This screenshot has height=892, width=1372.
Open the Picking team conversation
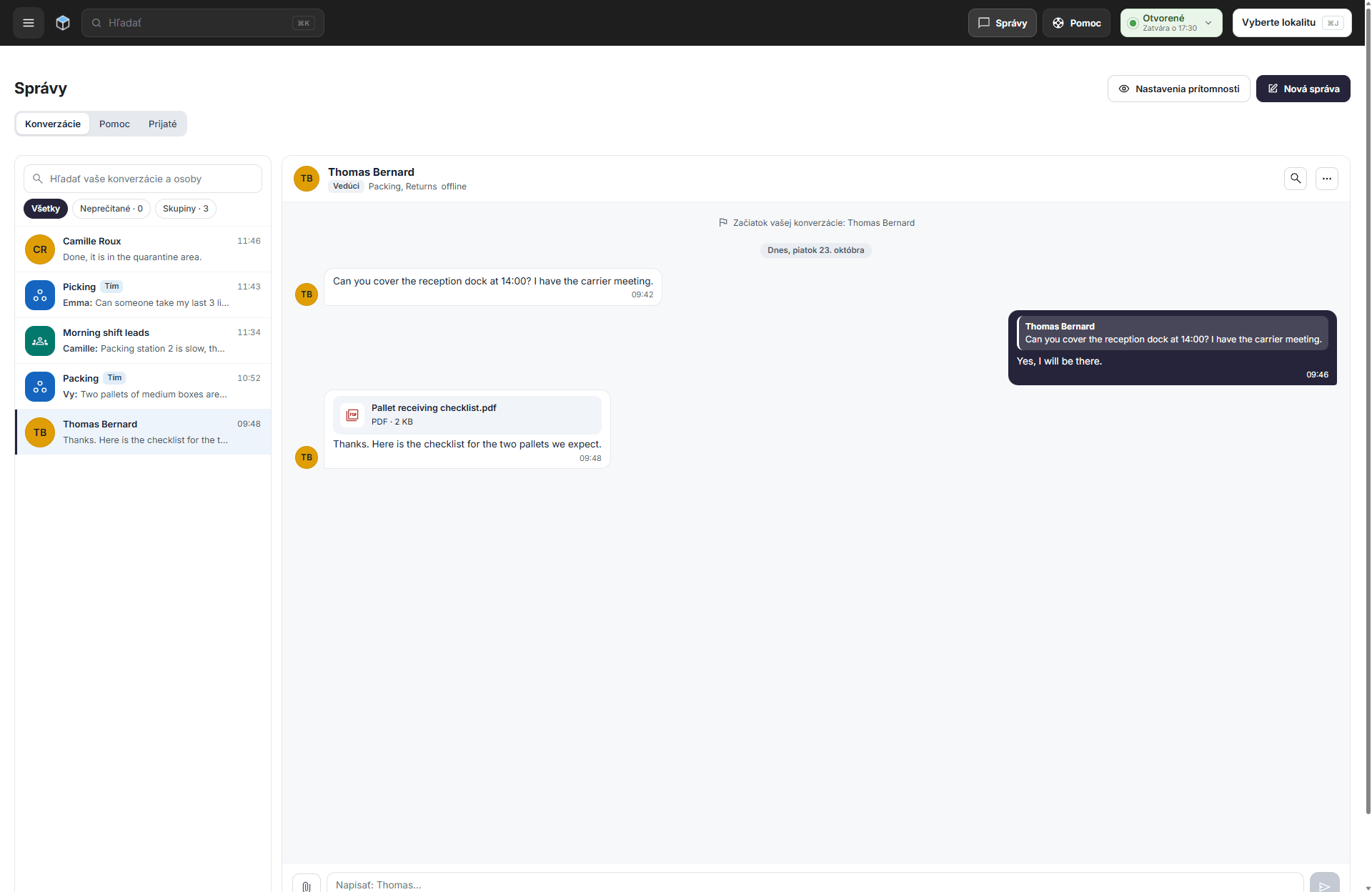pos(143,295)
